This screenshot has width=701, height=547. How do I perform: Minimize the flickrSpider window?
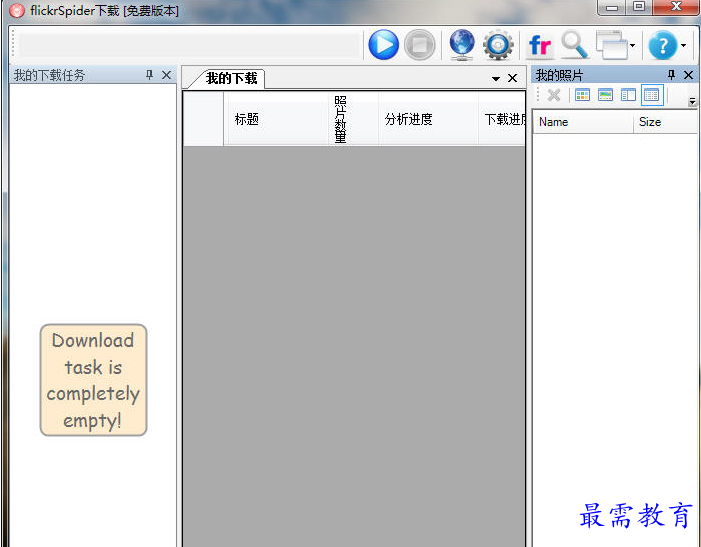(x=612, y=8)
